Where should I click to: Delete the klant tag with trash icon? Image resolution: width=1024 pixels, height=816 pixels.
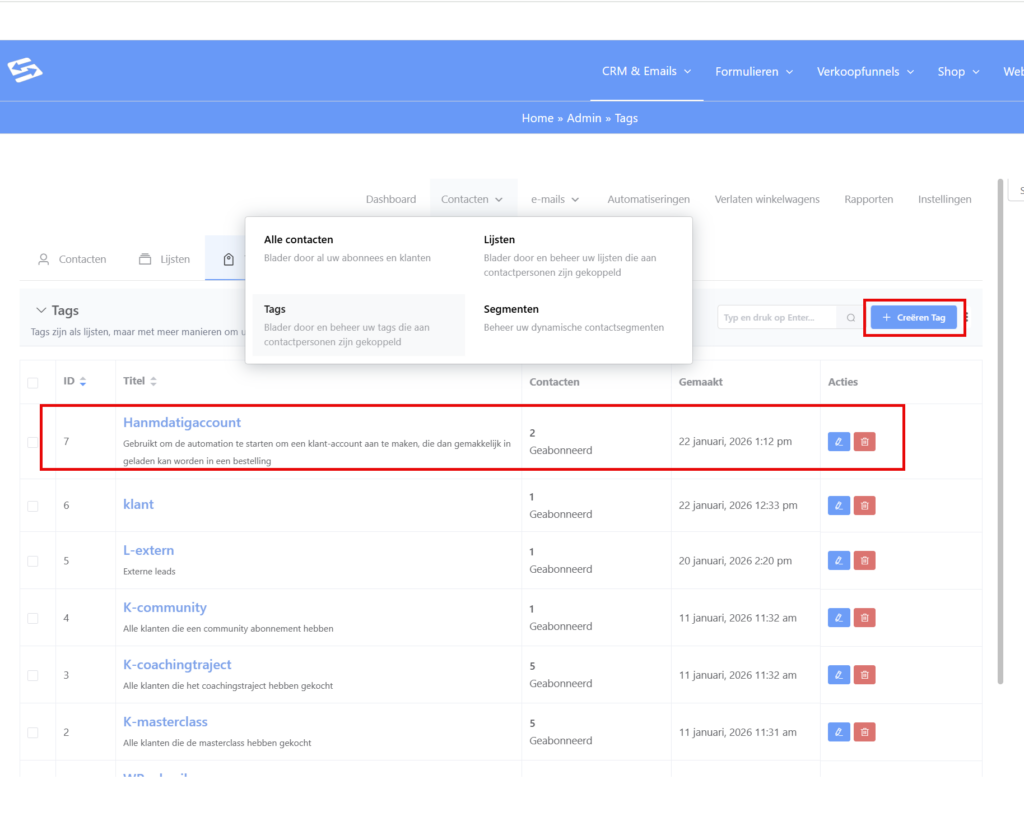tap(864, 505)
